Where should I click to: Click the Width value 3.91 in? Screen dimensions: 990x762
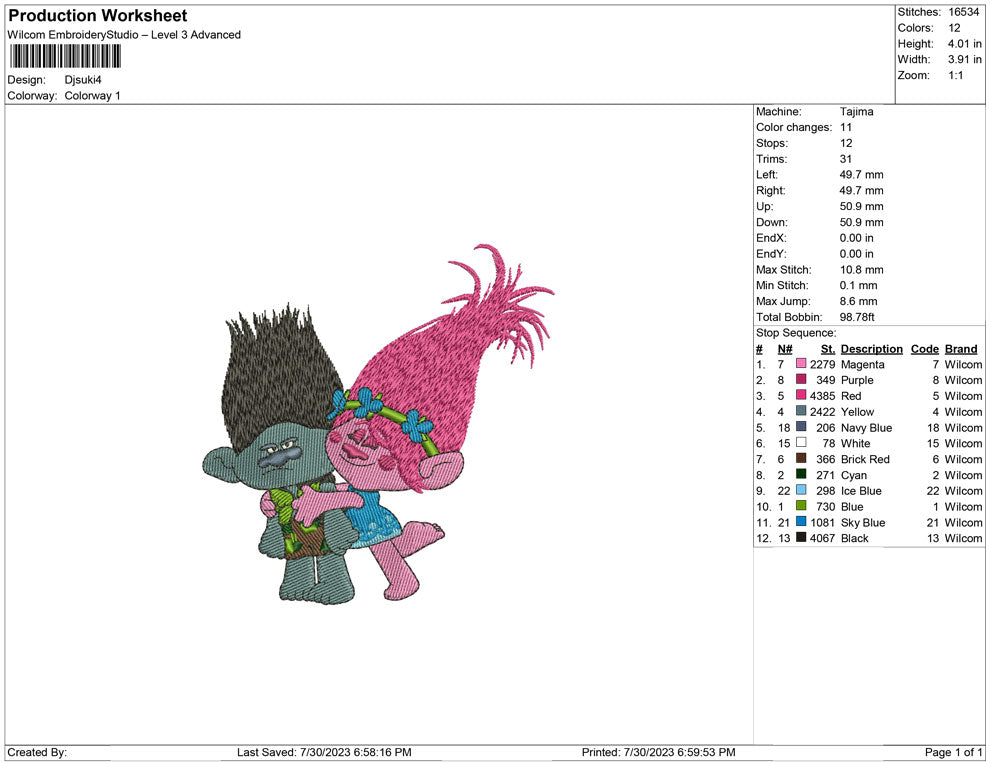pos(965,59)
